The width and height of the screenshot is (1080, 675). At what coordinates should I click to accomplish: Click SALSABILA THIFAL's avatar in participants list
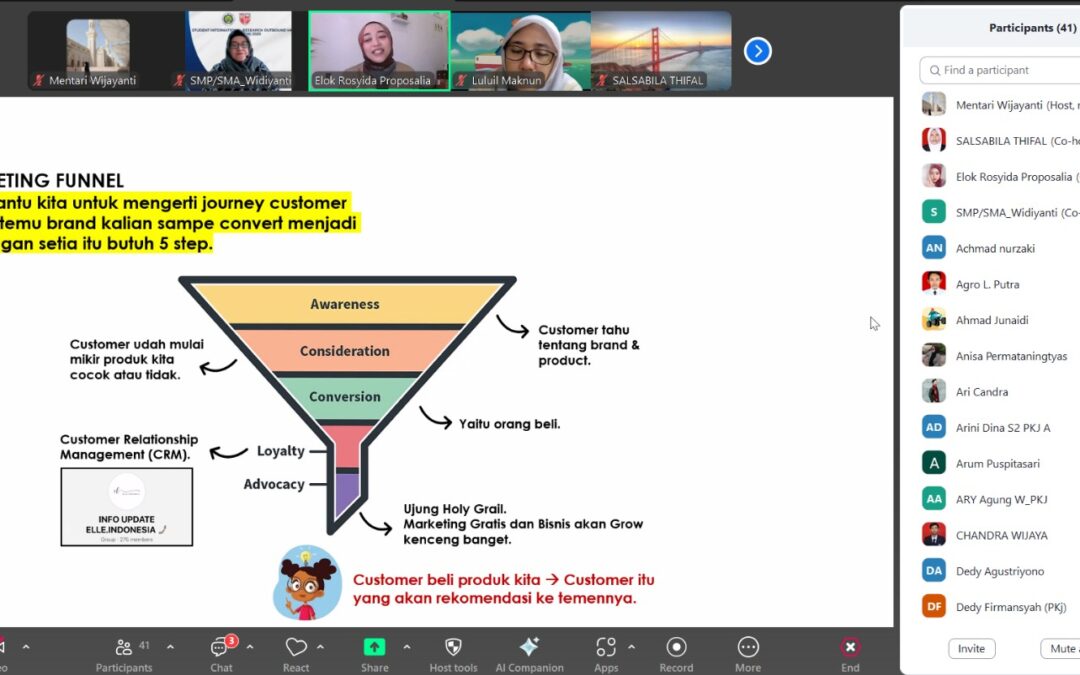point(934,141)
